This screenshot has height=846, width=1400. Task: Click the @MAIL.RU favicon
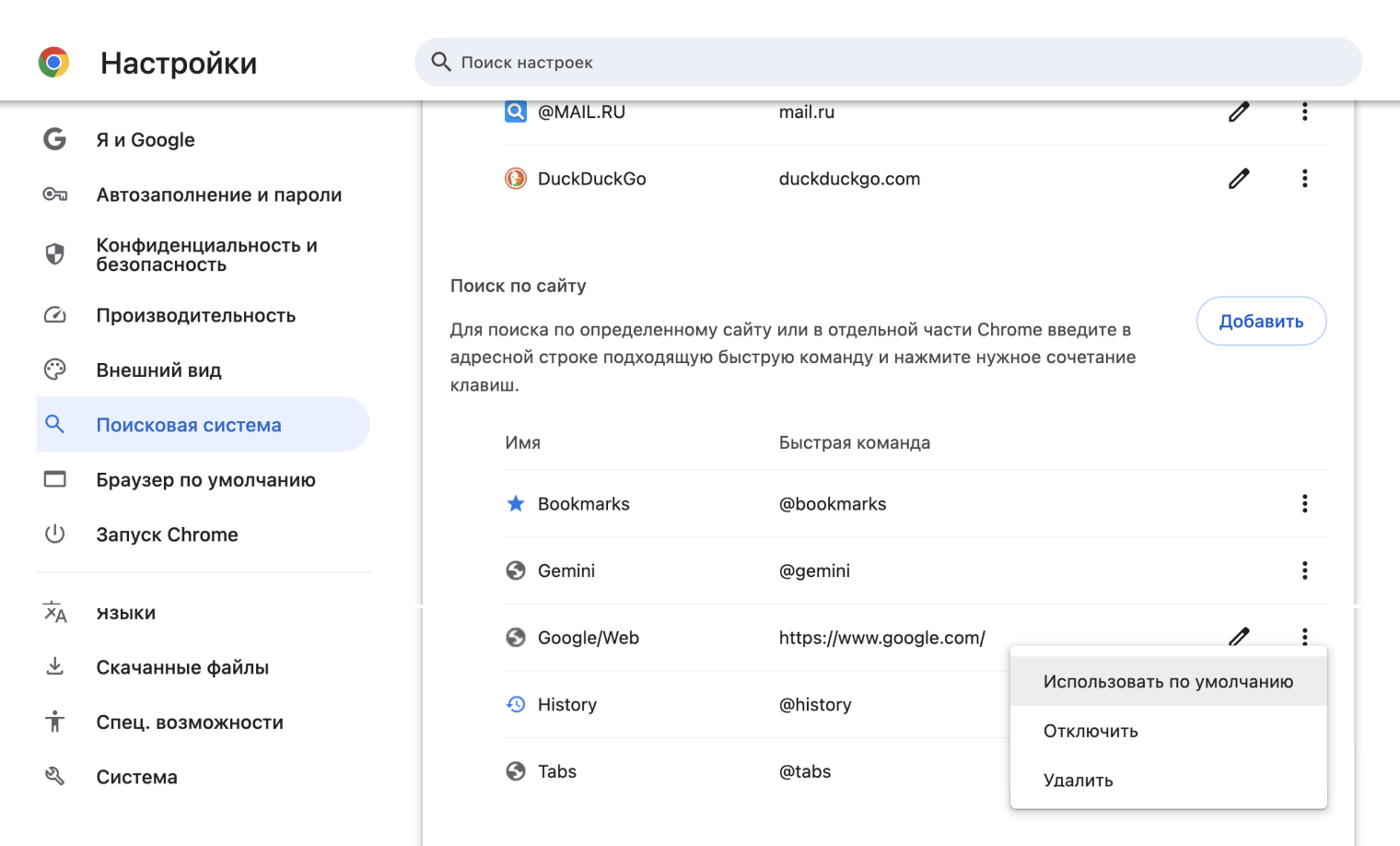pos(516,112)
